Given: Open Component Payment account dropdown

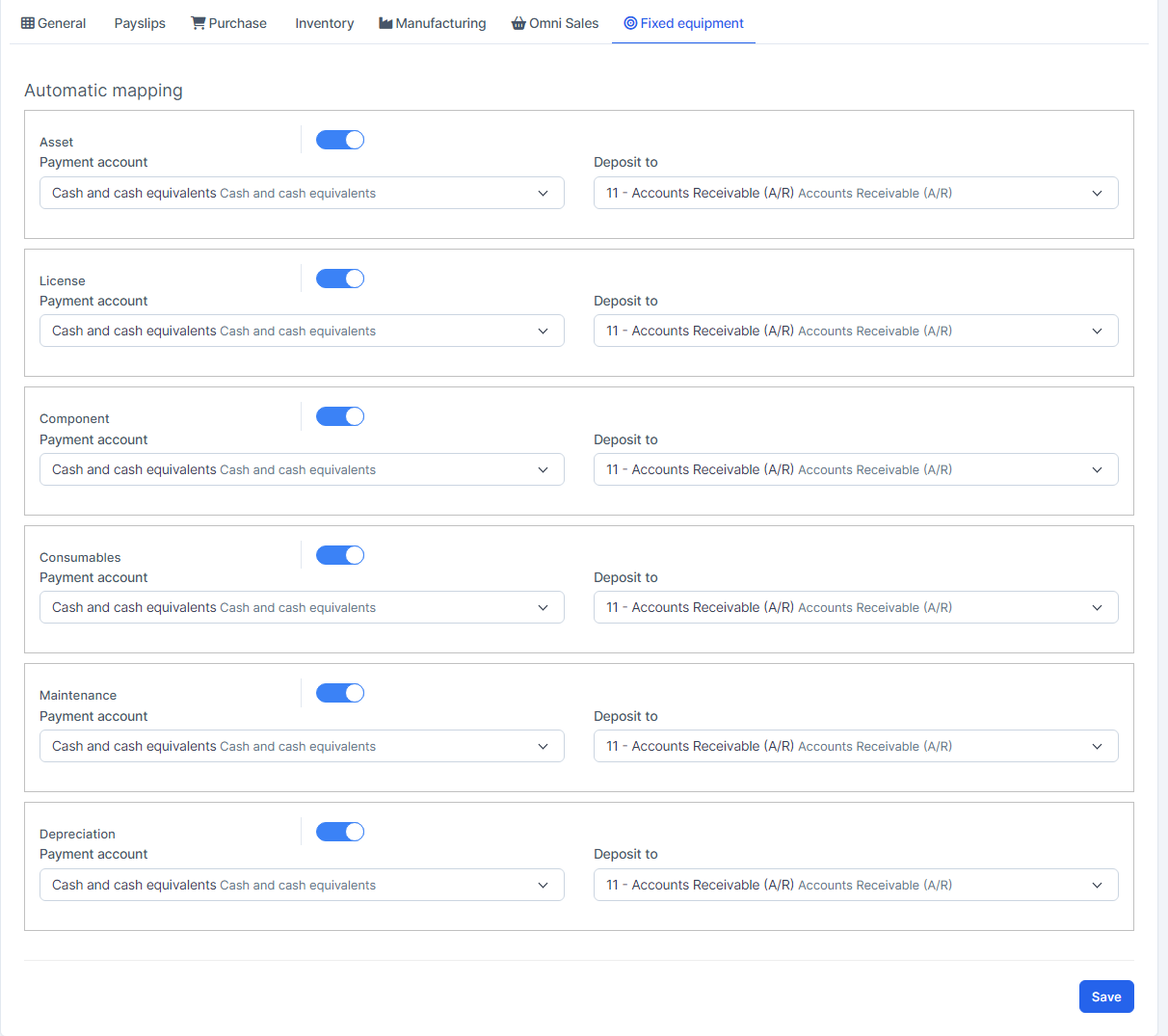Looking at the screenshot, I should coord(302,469).
